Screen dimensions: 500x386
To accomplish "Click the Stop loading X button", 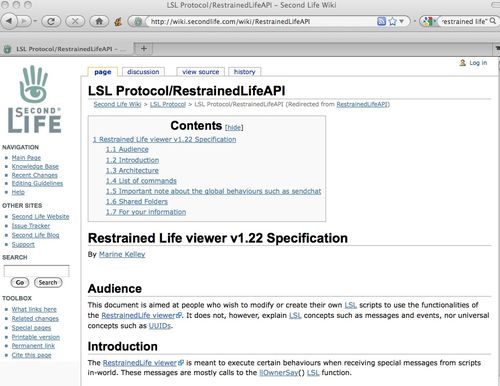I will [x=75, y=21].
